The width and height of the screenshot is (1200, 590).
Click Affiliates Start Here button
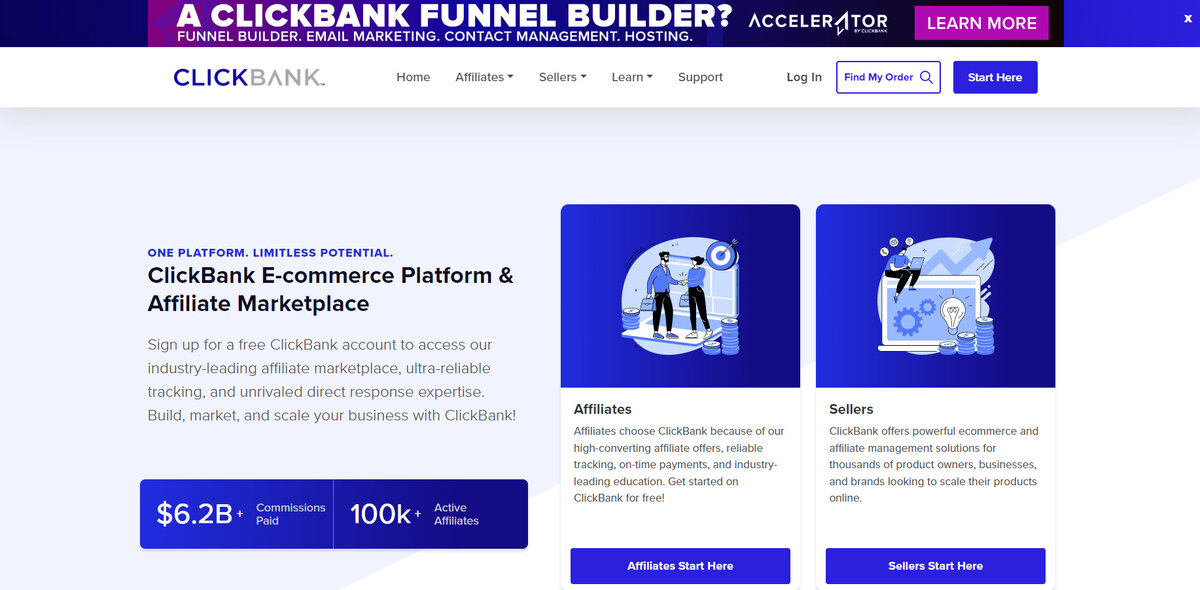(x=680, y=566)
